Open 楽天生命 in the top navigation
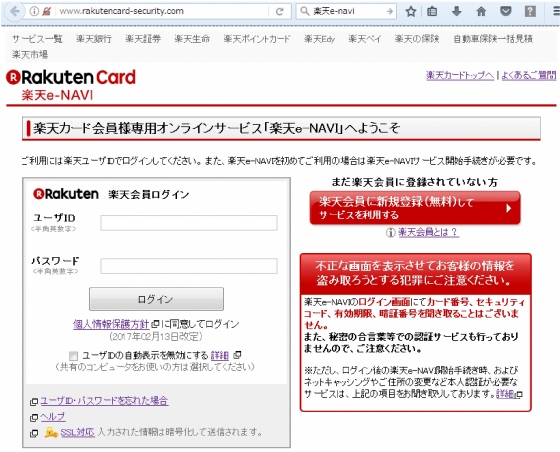Screen dimensions: 560x452 click(192, 39)
